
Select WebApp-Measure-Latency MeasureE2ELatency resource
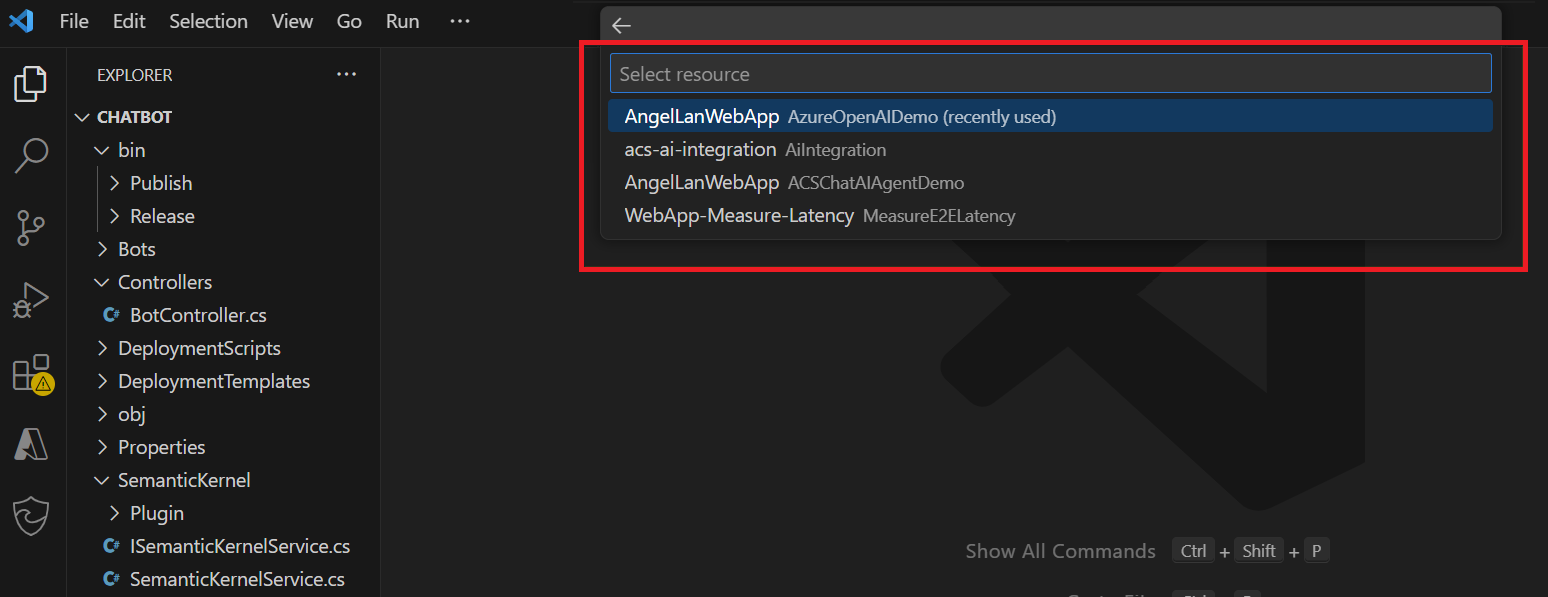(1050, 215)
